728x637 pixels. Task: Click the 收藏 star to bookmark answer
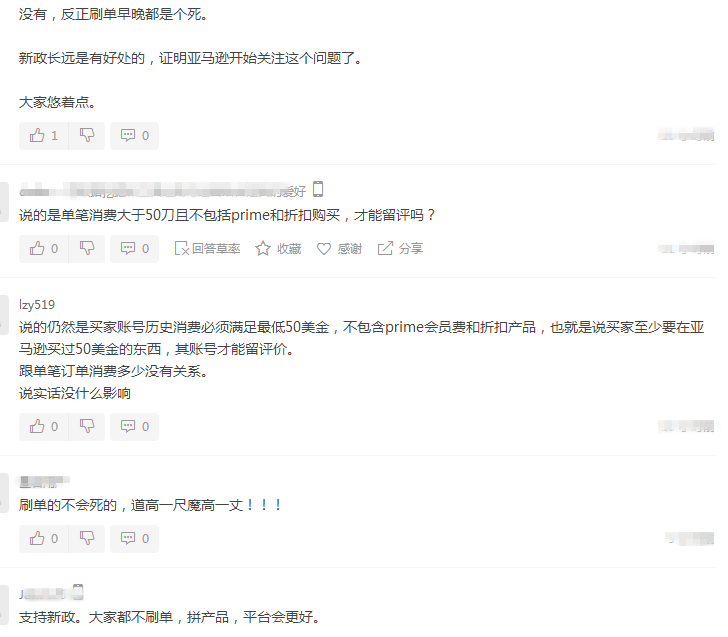pos(278,249)
